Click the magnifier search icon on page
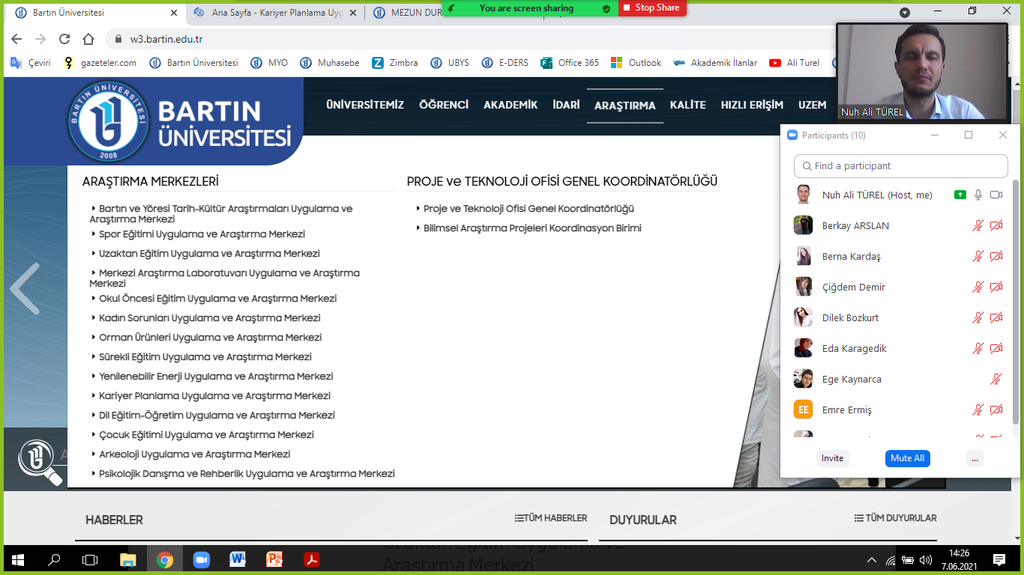Image resolution: width=1024 pixels, height=575 pixels. pos(40,461)
